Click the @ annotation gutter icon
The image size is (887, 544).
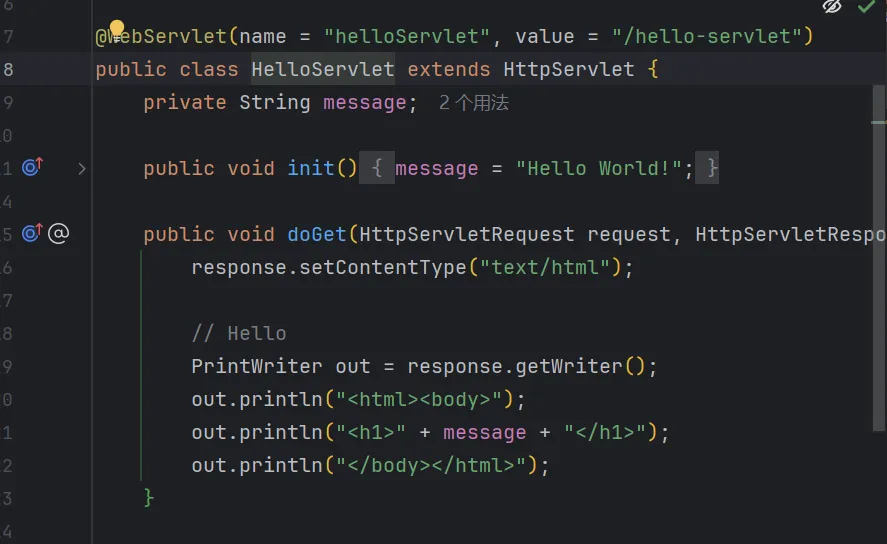point(58,233)
